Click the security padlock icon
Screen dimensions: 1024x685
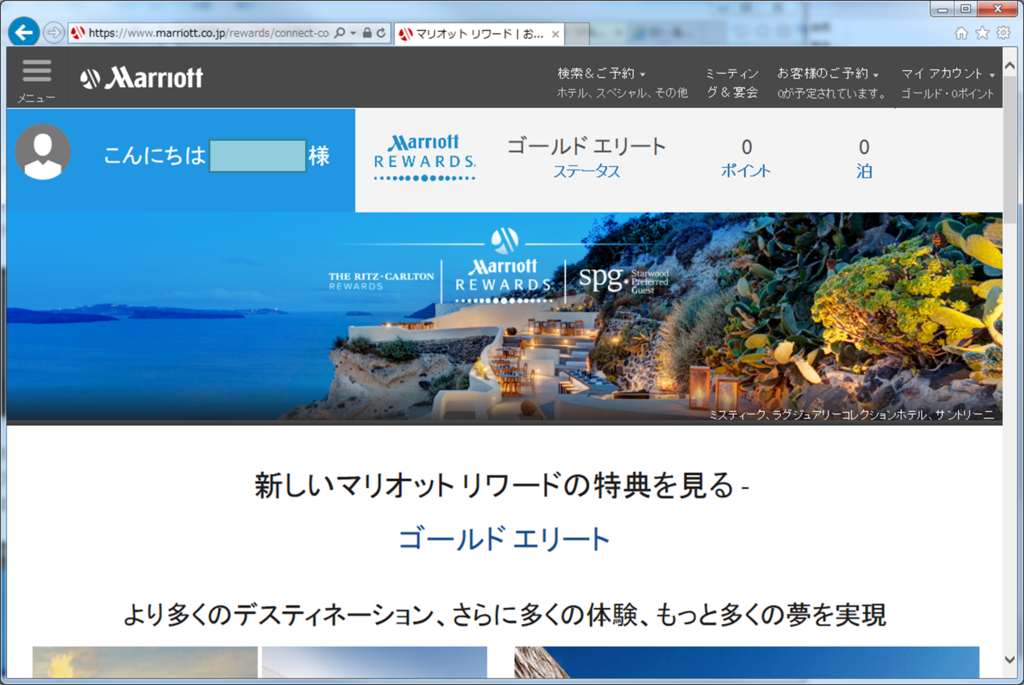[x=367, y=33]
